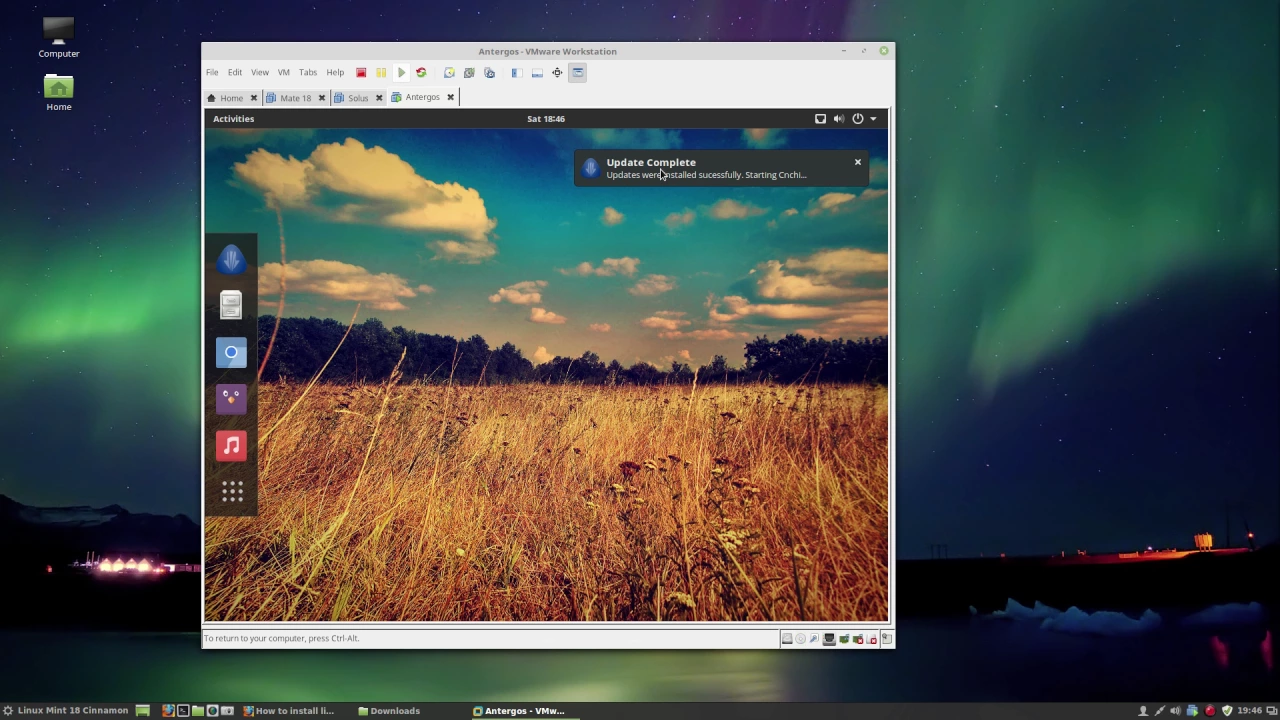1280x720 pixels.
Task: Click the power icon in GNOME top bar
Action: (857, 118)
